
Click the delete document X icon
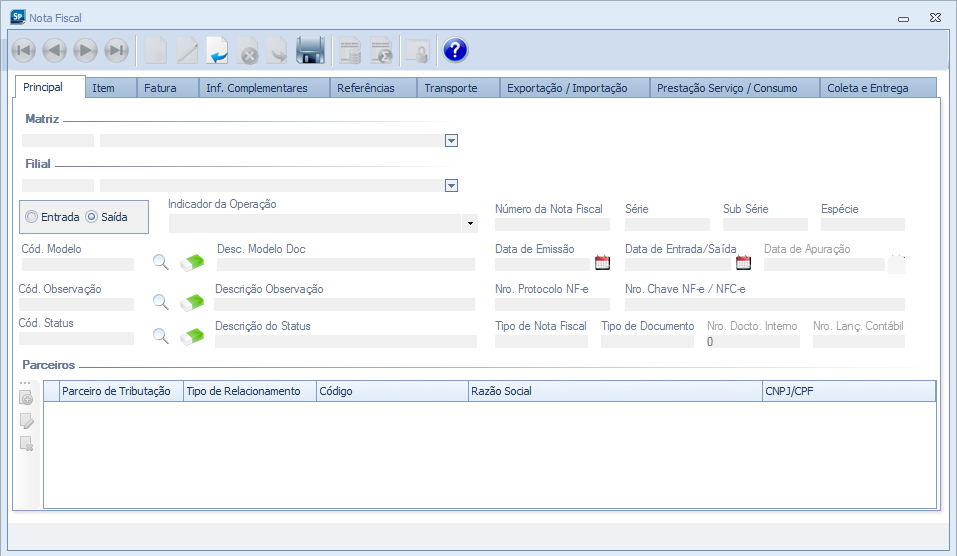[x=248, y=51]
